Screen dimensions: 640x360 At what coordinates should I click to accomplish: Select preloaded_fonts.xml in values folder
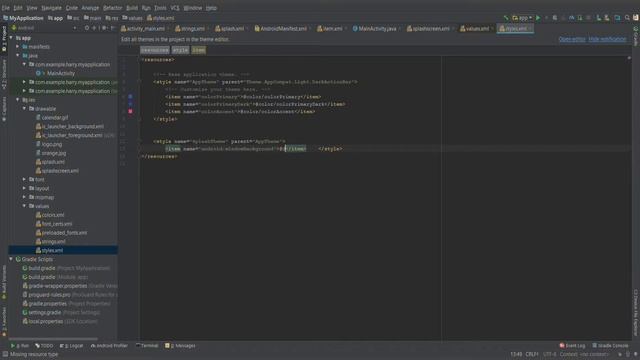point(64,233)
